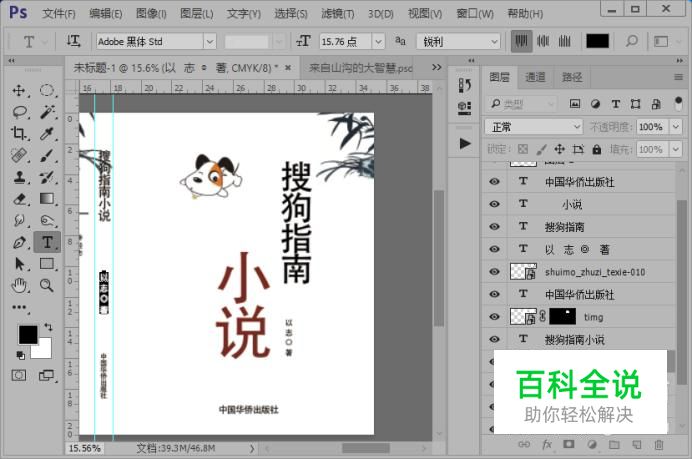
Task: Select the Eyedropper tool
Action: [x=47, y=133]
